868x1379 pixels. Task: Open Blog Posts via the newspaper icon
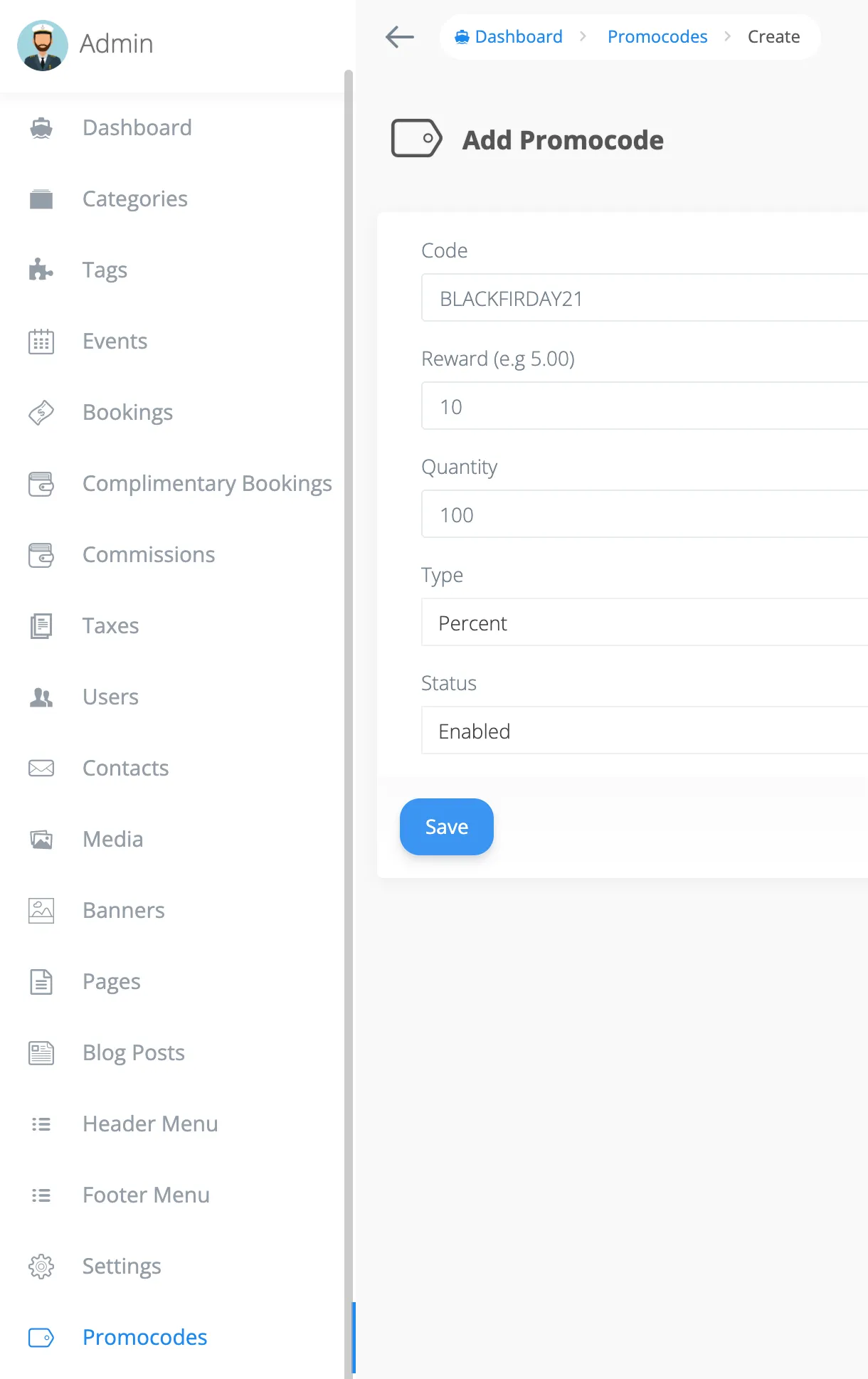[x=41, y=1052]
